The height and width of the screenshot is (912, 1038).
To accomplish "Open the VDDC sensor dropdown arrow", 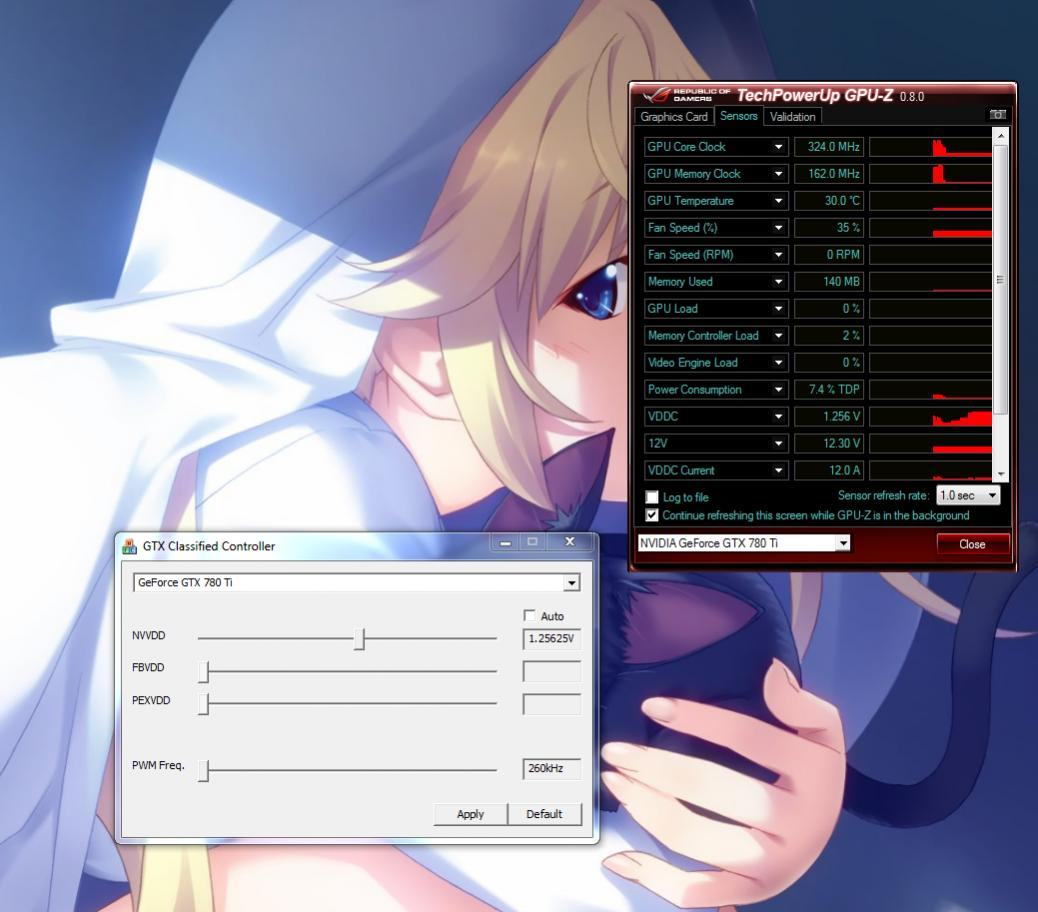I will 778,416.
